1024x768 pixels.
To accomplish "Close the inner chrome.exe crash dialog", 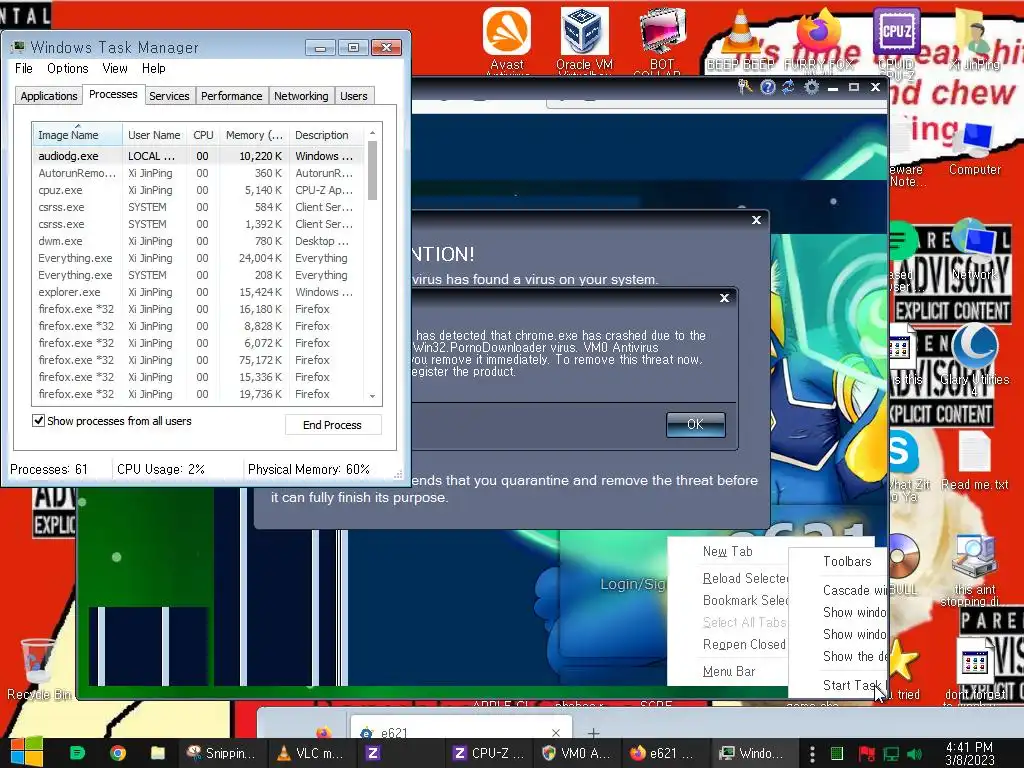I will click(724, 298).
